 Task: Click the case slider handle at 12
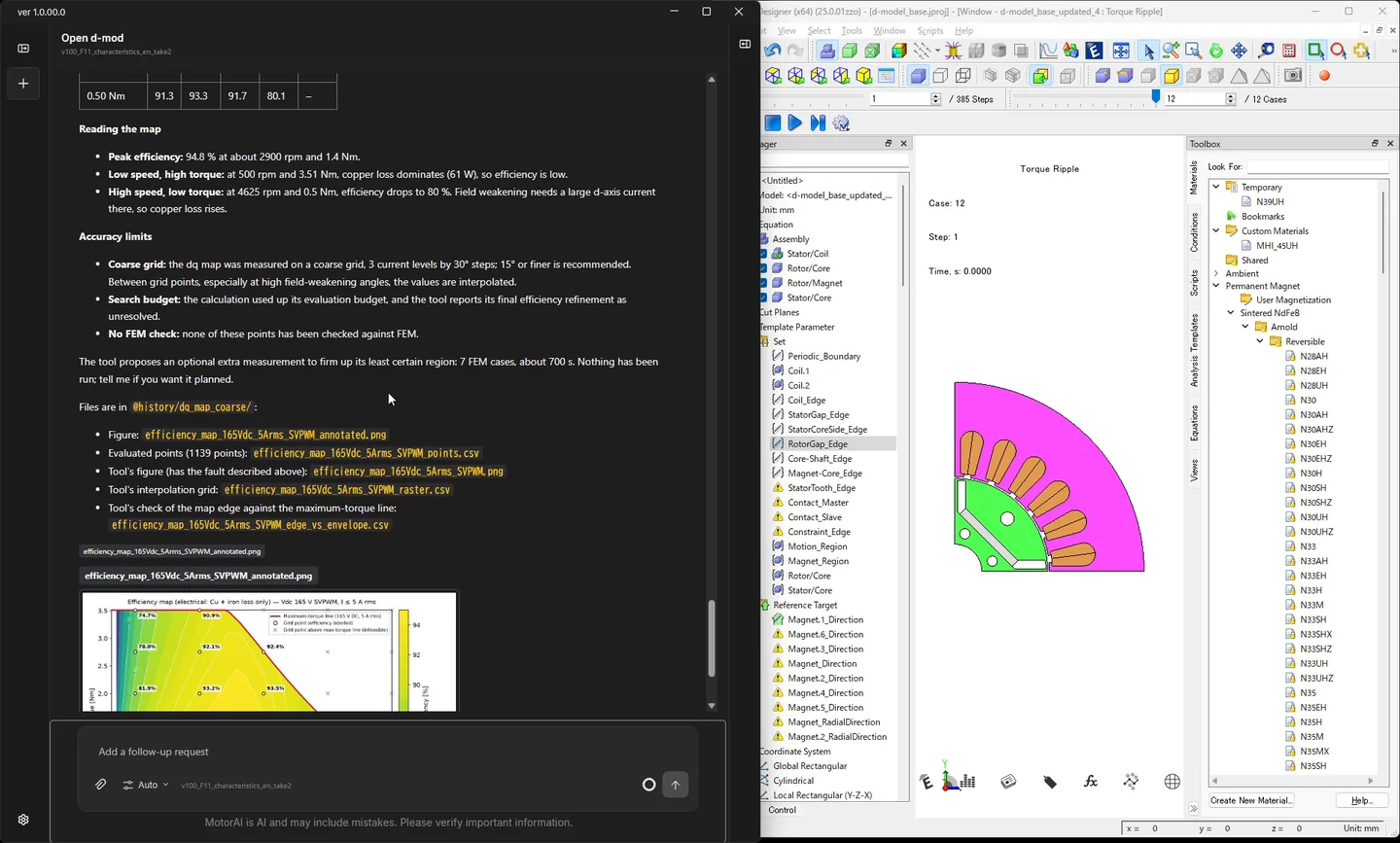click(1156, 97)
